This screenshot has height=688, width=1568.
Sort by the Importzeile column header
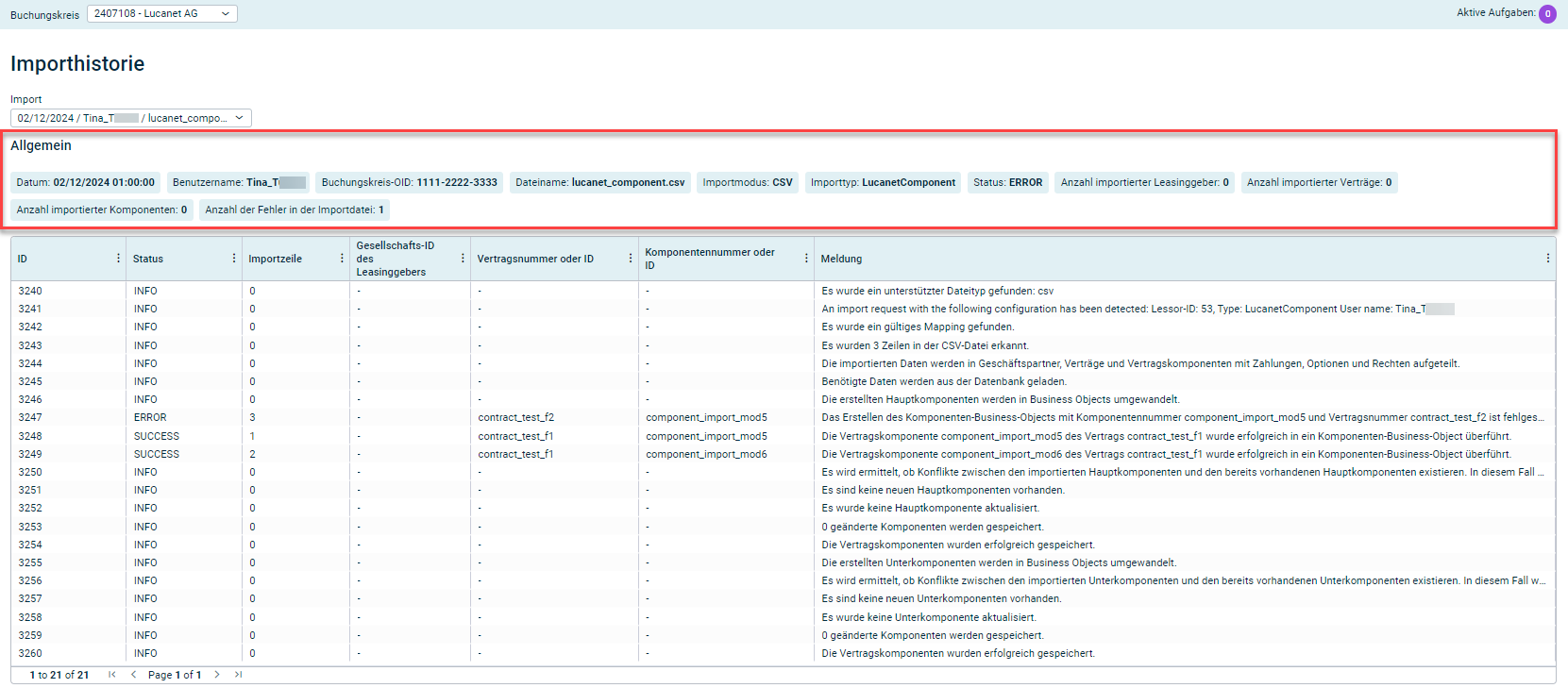275,259
